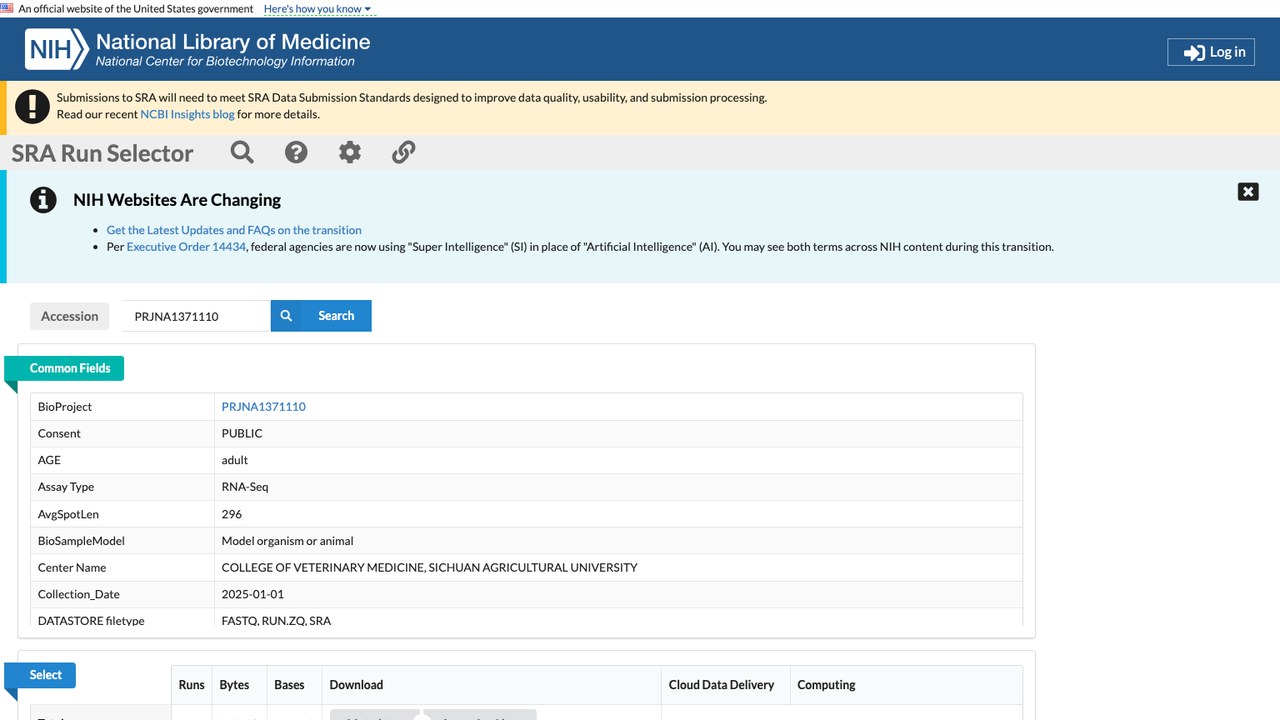
Task: Open the Executive Order 14434 link
Action: click(x=186, y=247)
